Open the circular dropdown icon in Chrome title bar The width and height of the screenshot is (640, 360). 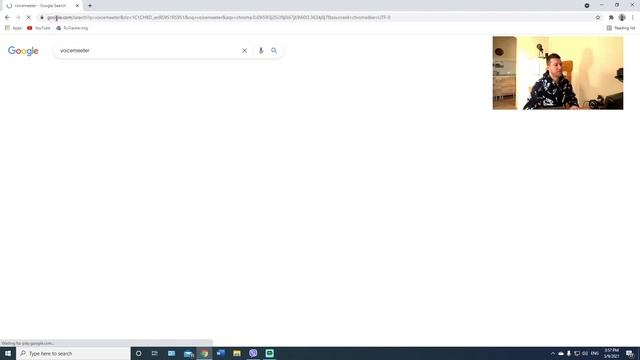click(x=587, y=5)
